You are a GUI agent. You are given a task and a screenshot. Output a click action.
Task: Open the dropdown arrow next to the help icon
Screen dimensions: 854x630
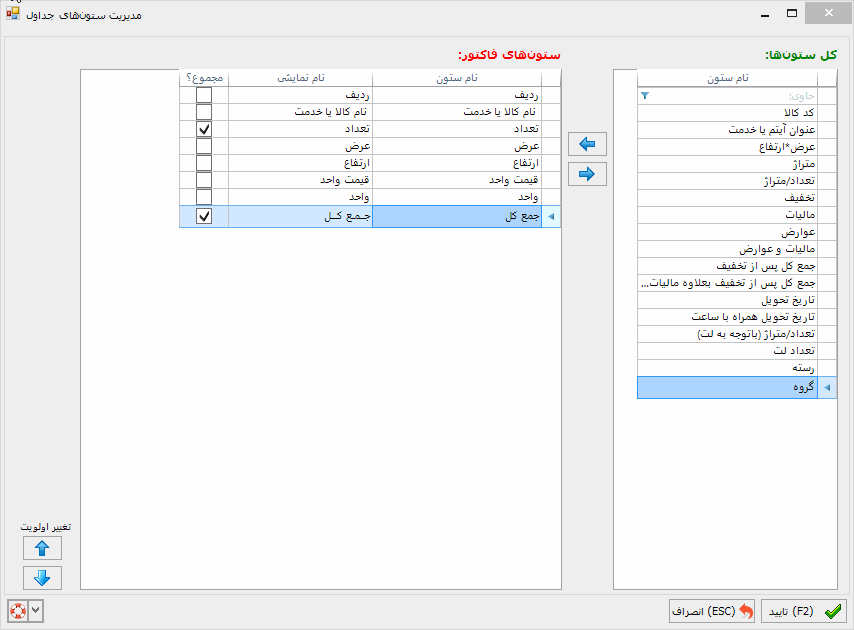pos(36,610)
